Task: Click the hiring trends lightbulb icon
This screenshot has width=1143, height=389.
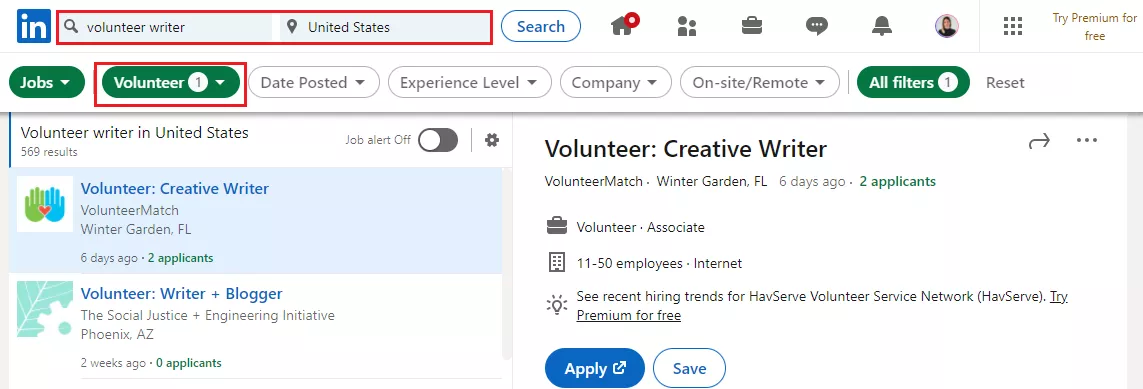Action: (x=557, y=304)
